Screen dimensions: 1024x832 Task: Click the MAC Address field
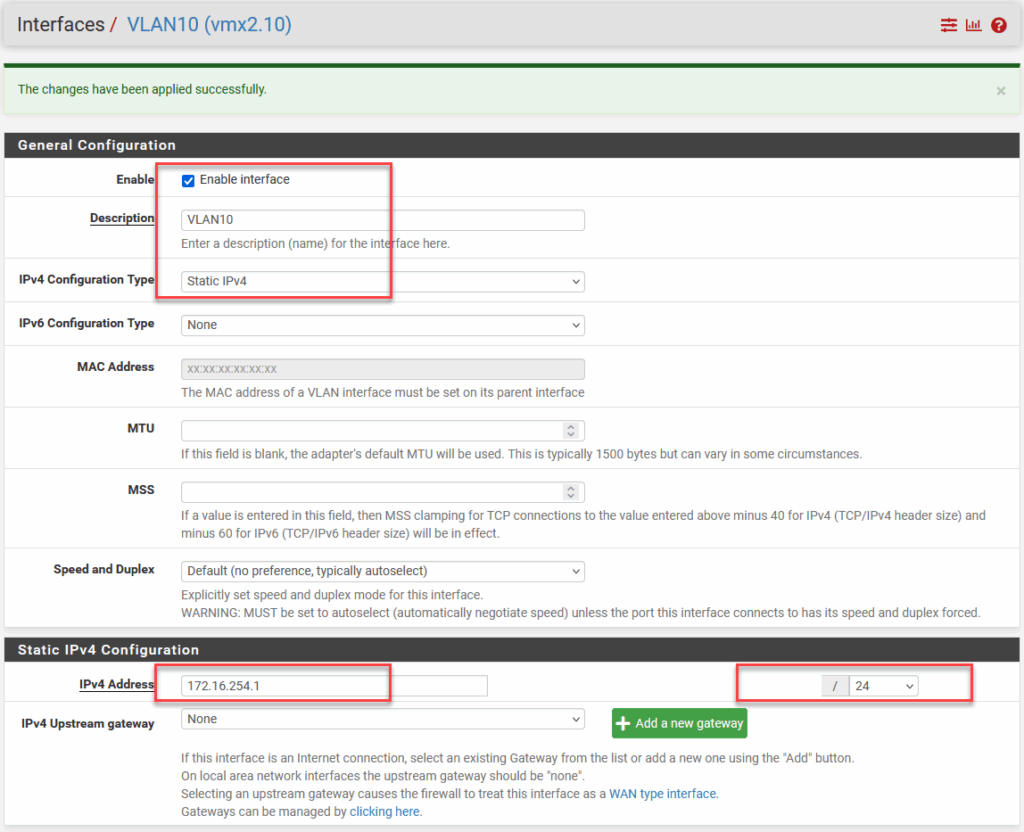tap(382, 369)
